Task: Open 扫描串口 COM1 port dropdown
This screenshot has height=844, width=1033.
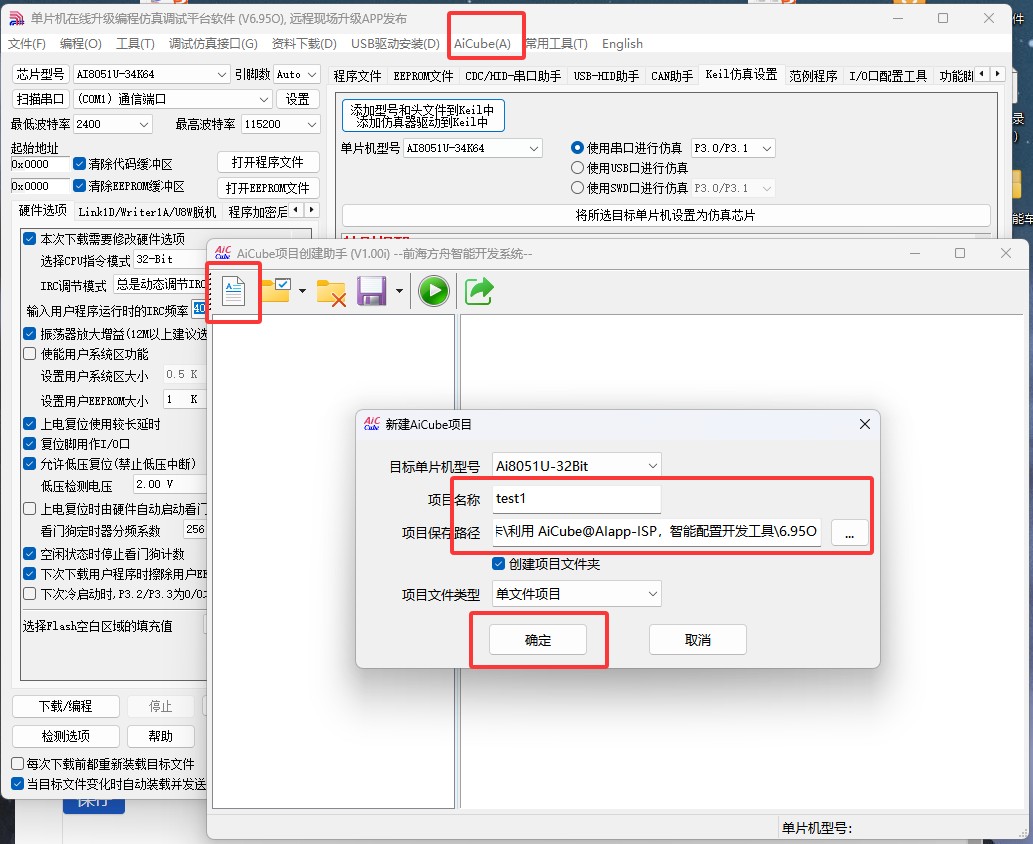Action: [173, 99]
